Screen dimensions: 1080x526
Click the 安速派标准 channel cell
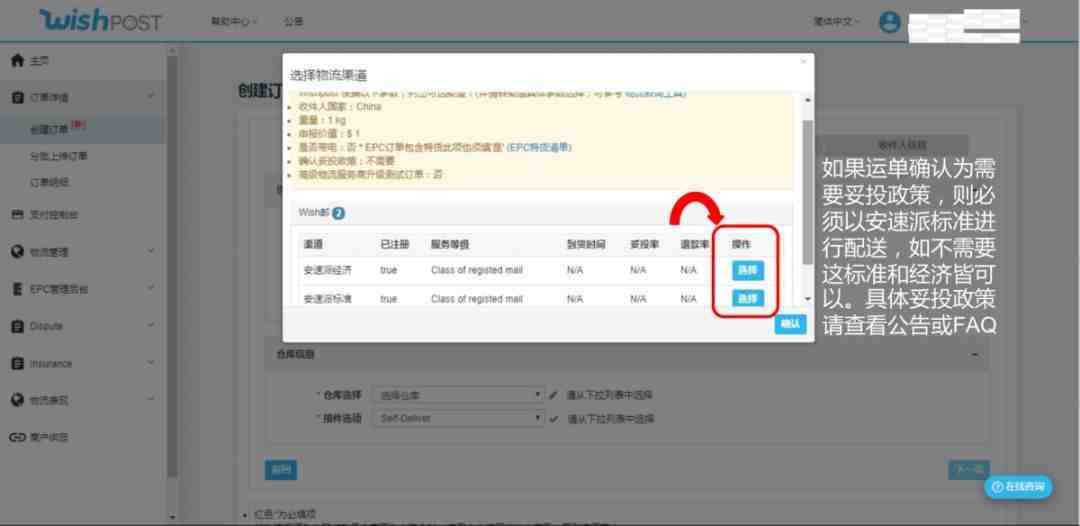[328, 299]
